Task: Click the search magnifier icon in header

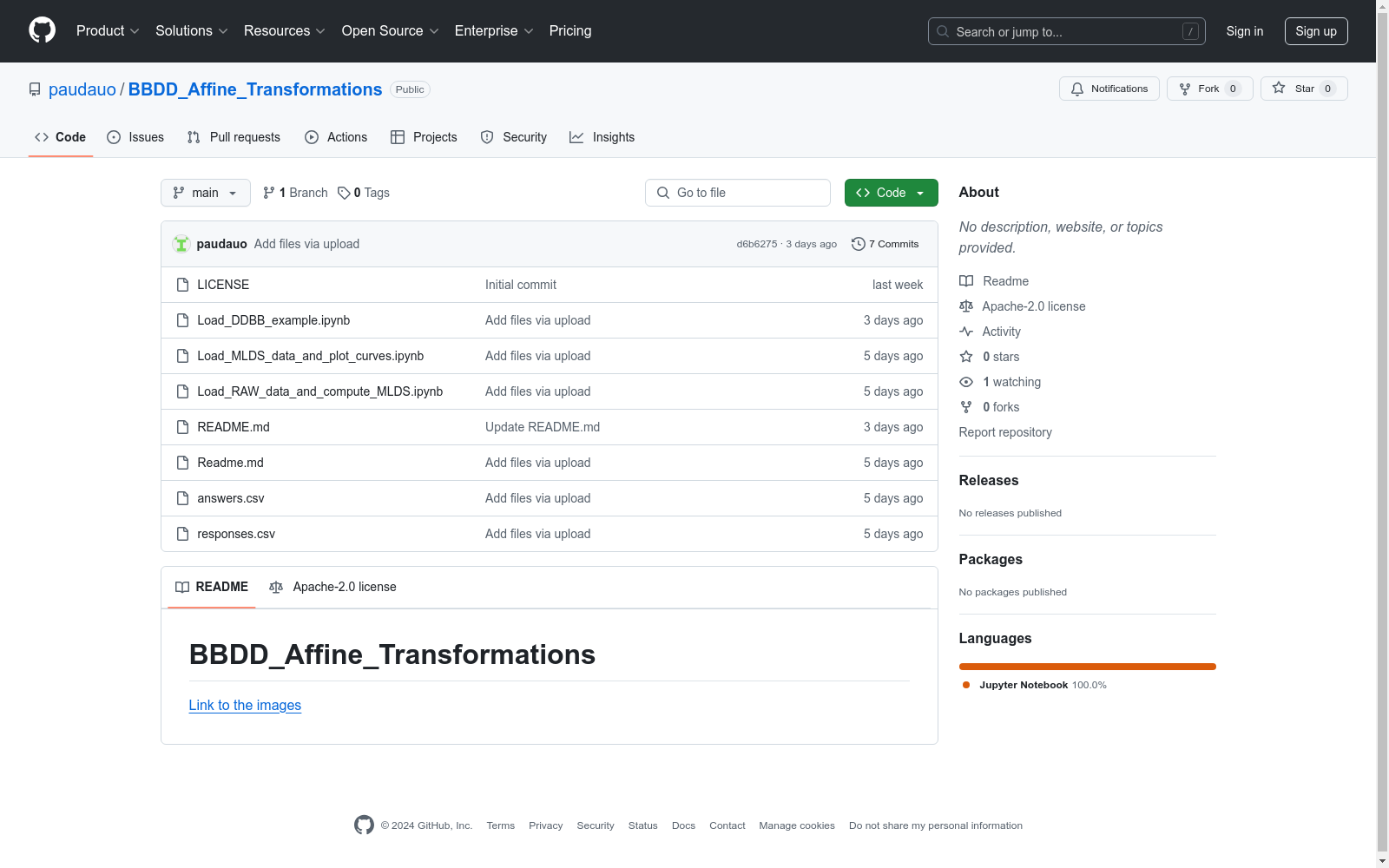Action: (943, 31)
